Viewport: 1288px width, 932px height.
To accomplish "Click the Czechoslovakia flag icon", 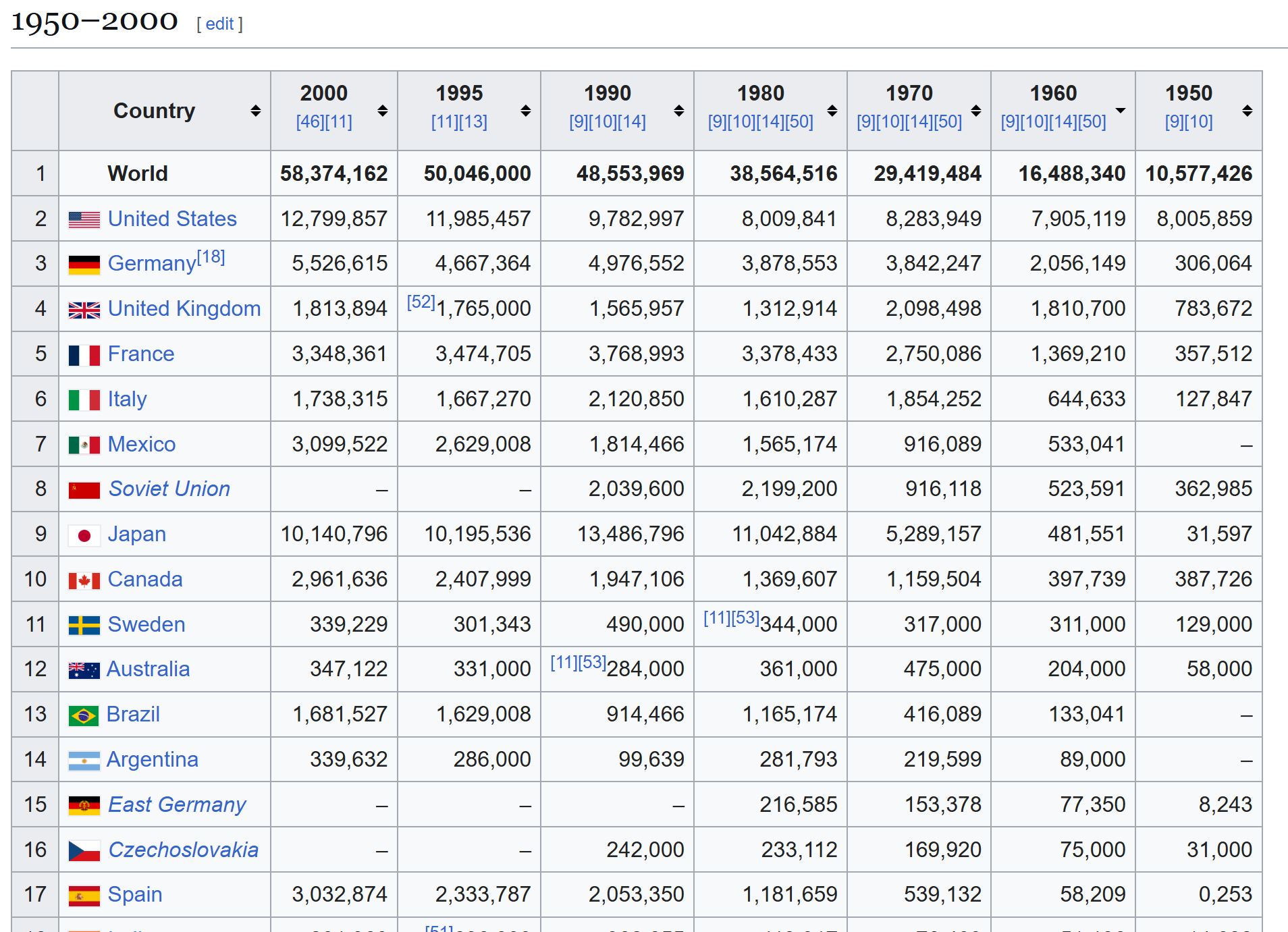I will click(x=84, y=851).
